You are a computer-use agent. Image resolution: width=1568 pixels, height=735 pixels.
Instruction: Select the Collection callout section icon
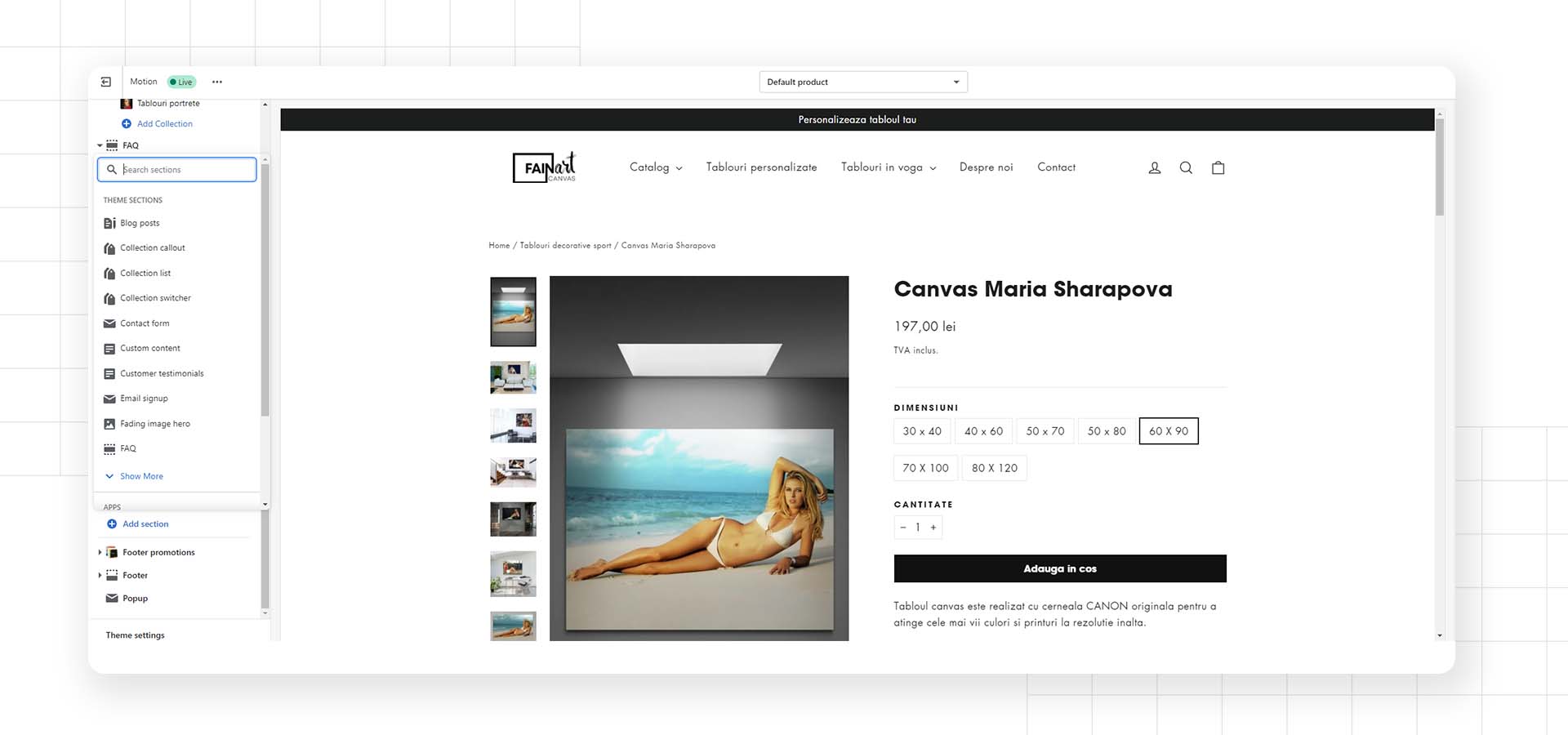(109, 248)
